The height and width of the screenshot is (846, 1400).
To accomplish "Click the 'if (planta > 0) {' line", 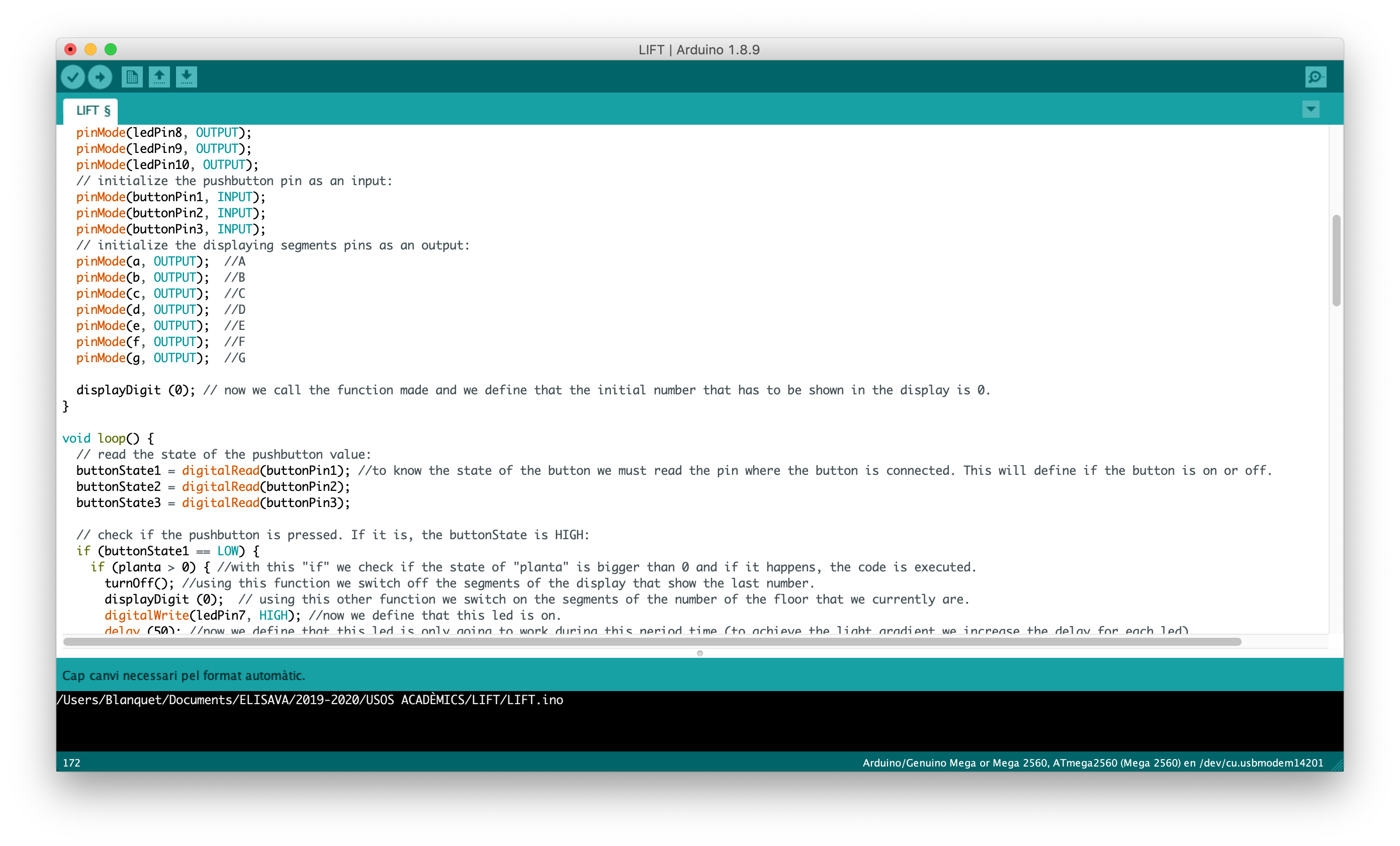I will [x=534, y=567].
